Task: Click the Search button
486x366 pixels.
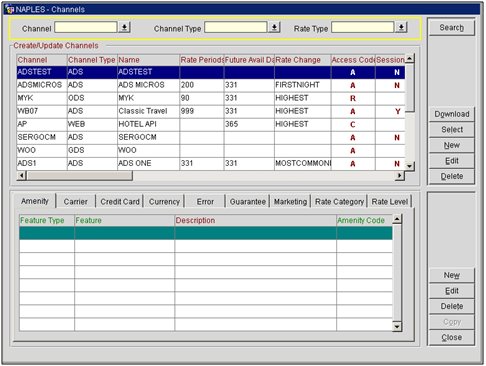Action: click(451, 28)
